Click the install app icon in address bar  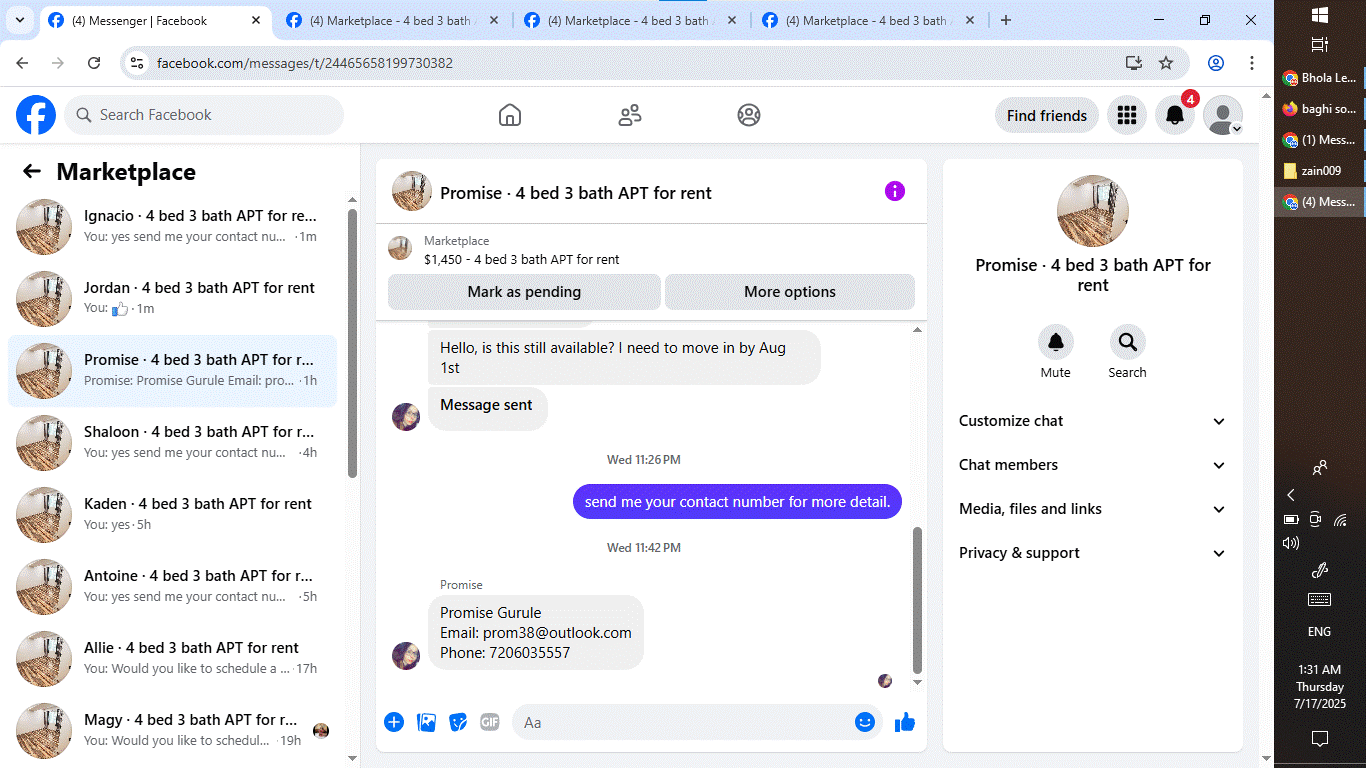point(1134,63)
